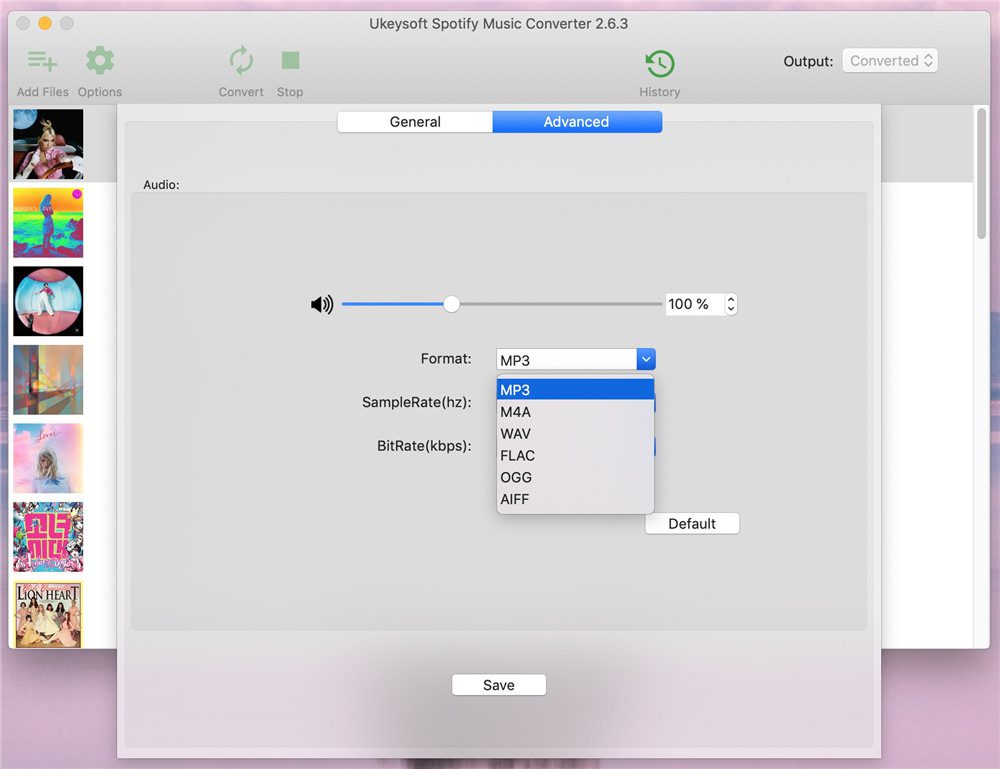Select the pink graffiti album thumbnail
Screen dimensions: 1000x769
click(48, 537)
